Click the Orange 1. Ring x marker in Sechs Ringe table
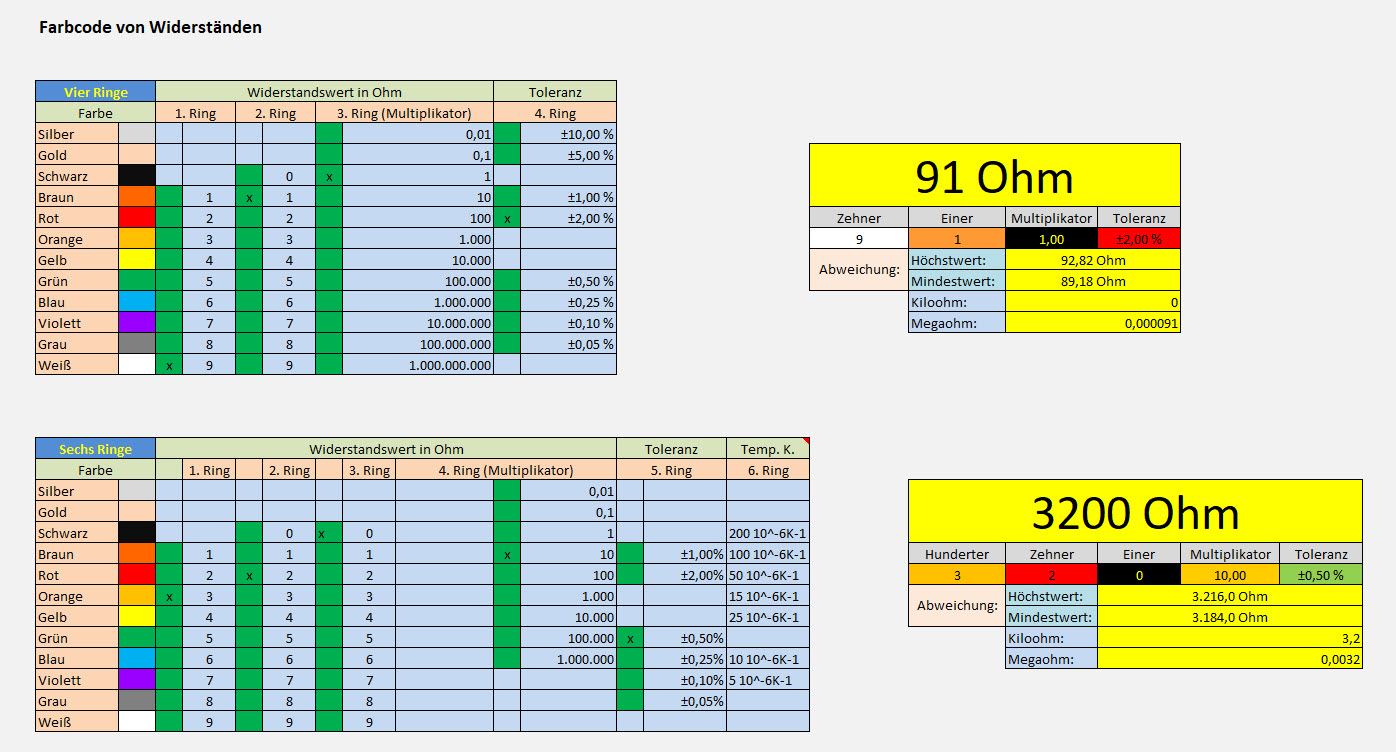The image size is (1396, 752). (x=169, y=597)
